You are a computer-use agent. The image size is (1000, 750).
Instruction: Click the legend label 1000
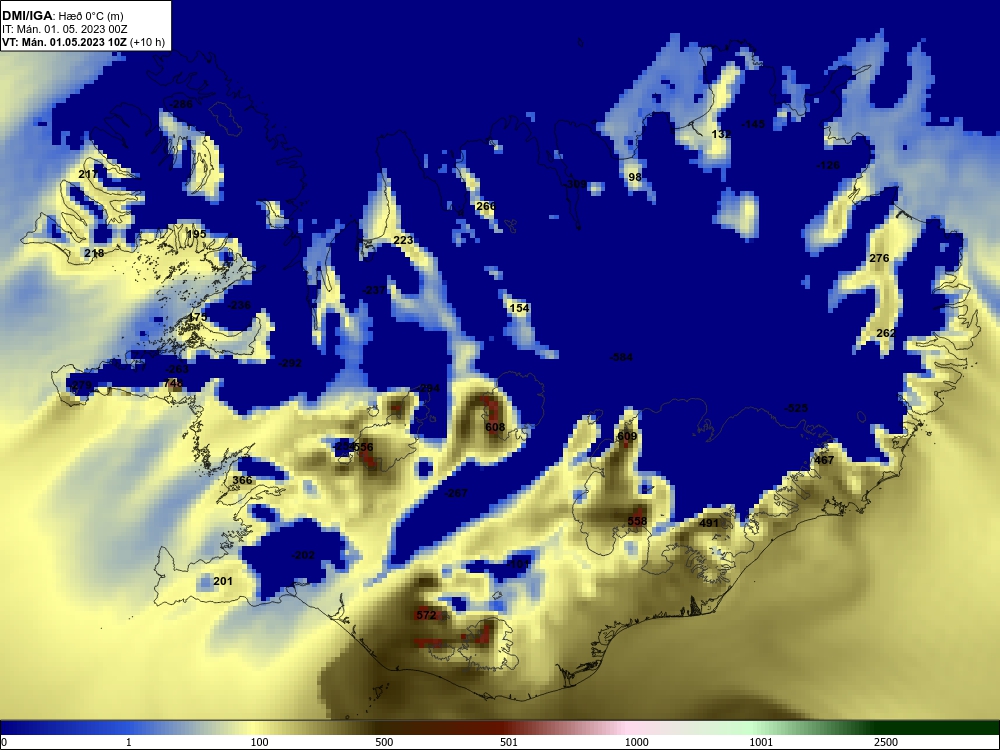coord(636,742)
